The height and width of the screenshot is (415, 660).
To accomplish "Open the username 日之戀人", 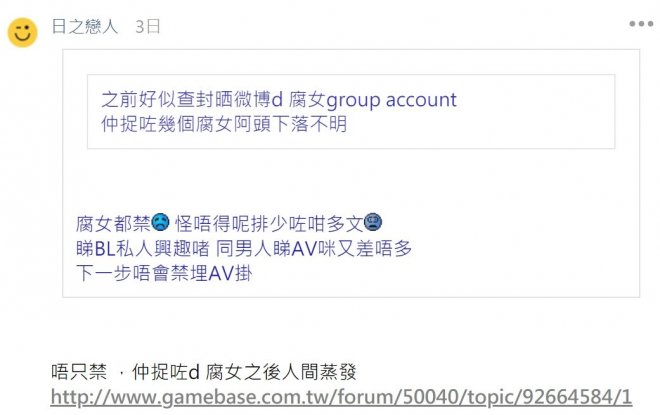I will coord(84,27).
